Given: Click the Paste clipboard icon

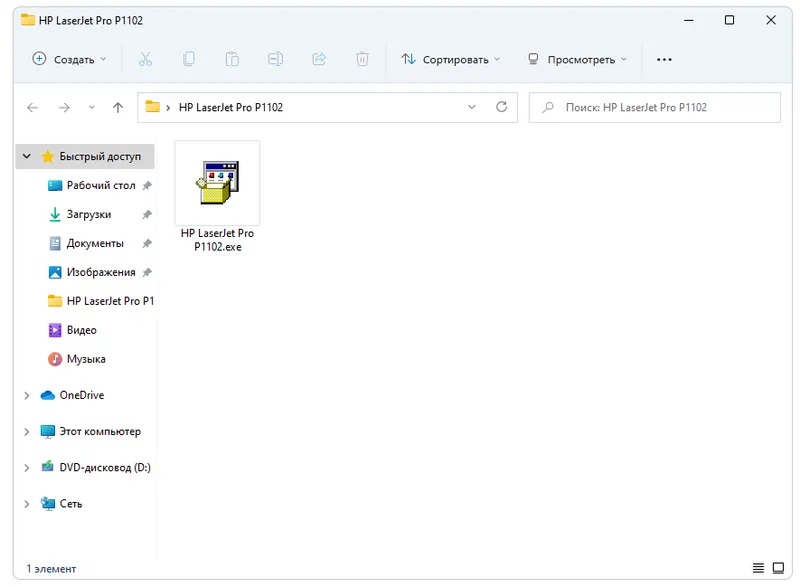Looking at the screenshot, I should click(x=232, y=59).
